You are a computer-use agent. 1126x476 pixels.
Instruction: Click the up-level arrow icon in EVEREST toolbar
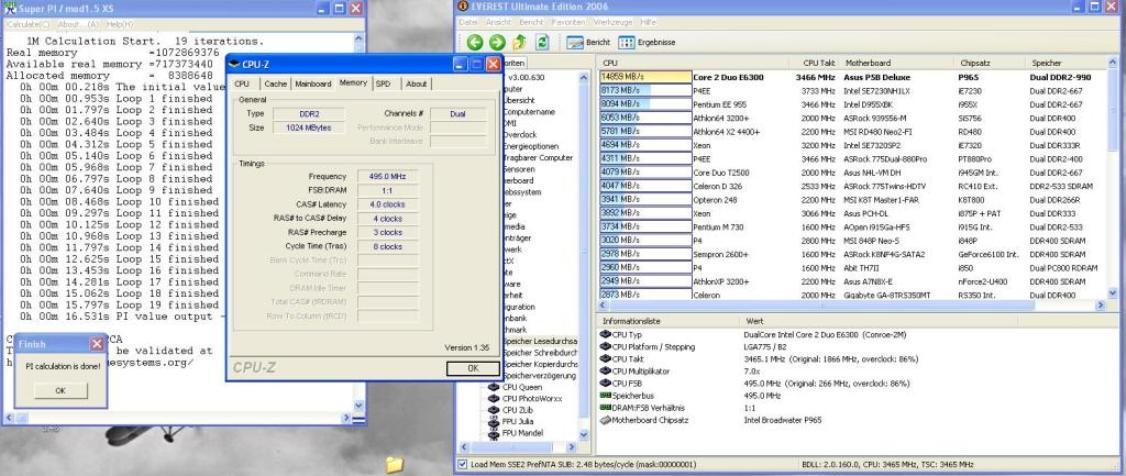point(519,42)
